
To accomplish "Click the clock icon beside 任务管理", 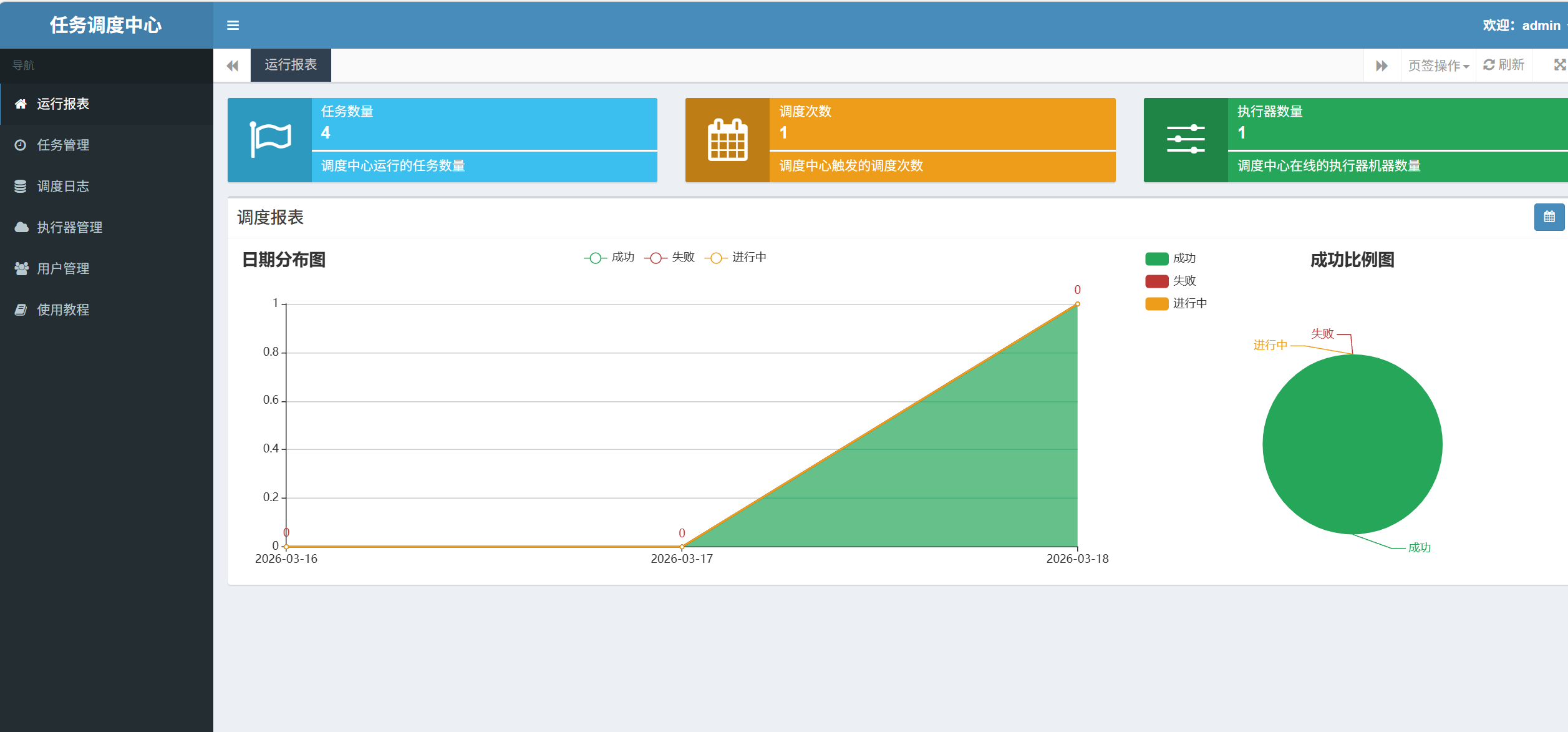I will click(x=21, y=145).
